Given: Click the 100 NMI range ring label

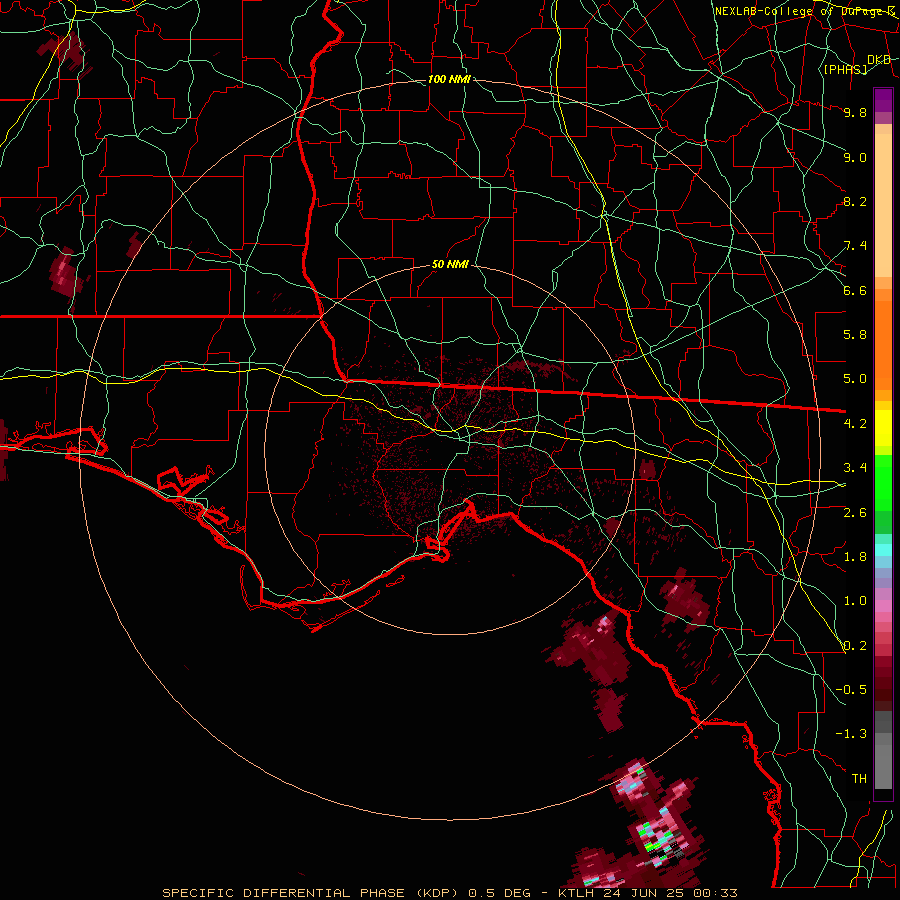Looking at the screenshot, I should (449, 79).
